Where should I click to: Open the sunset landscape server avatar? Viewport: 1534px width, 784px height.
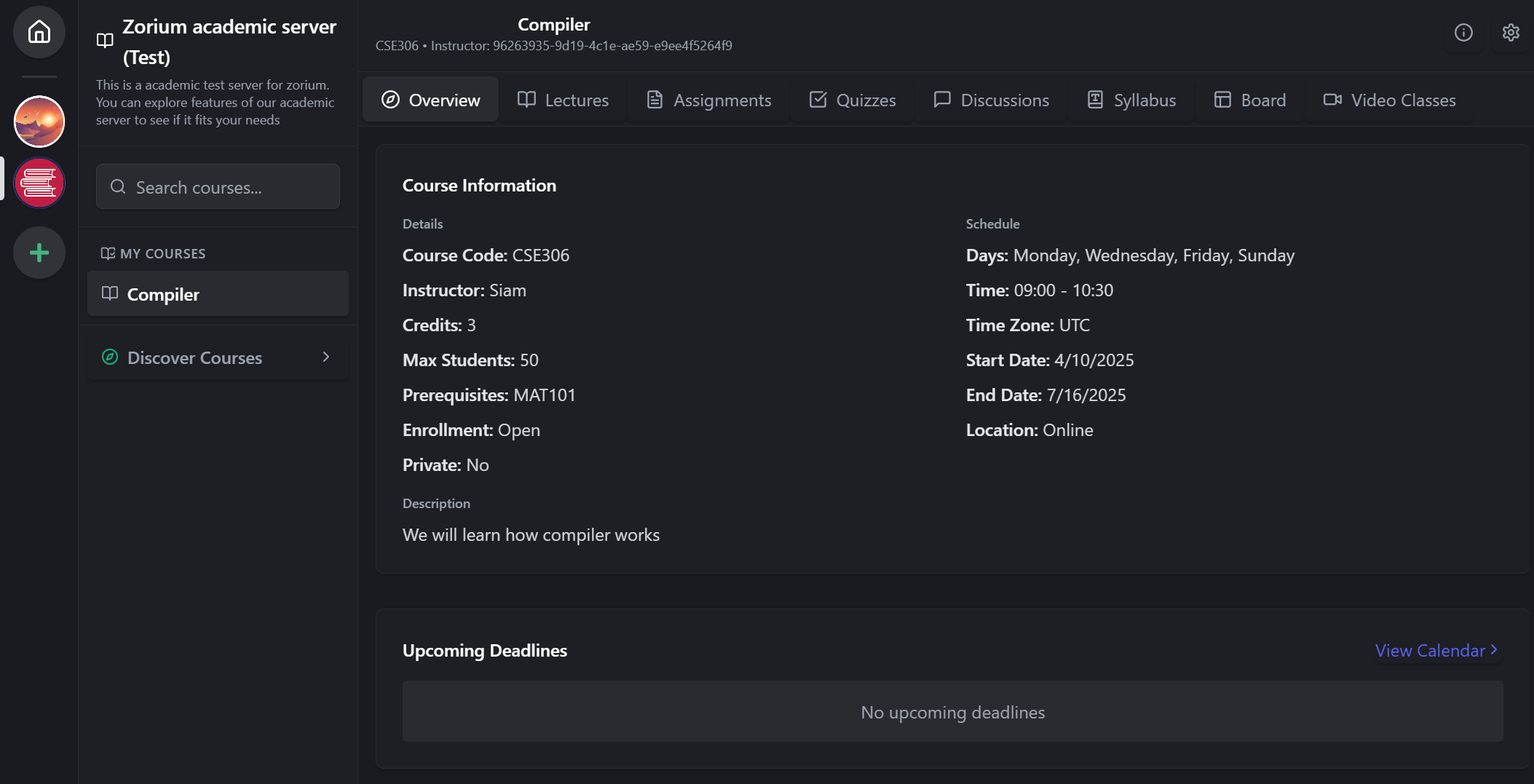click(x=39, y=121)
